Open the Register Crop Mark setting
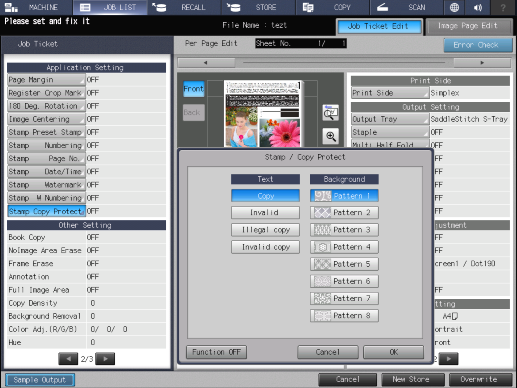The height and width of the screenshot is (388, 517). click(x=46, y=93)
